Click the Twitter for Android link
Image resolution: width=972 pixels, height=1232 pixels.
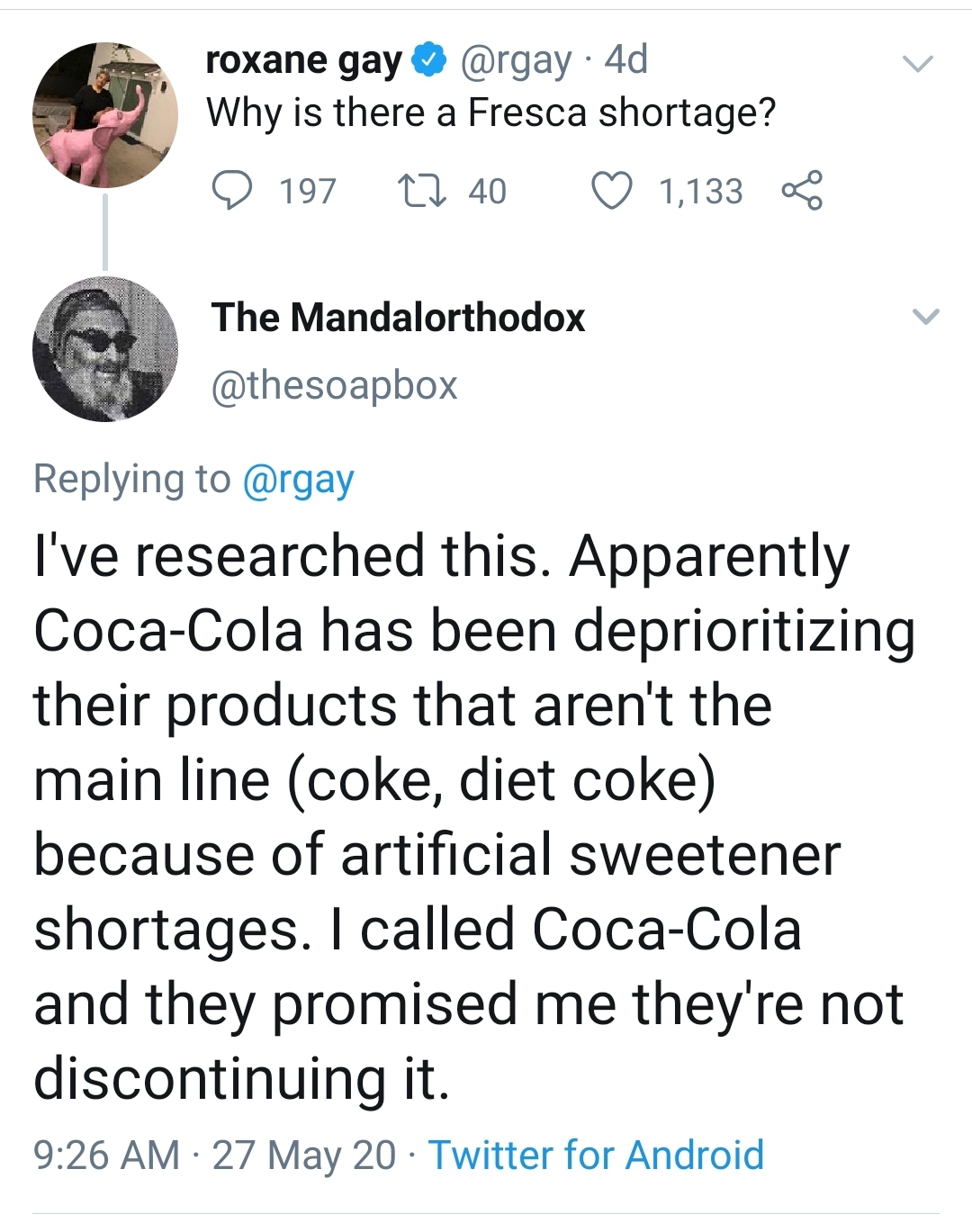(x=596, y=1155)
